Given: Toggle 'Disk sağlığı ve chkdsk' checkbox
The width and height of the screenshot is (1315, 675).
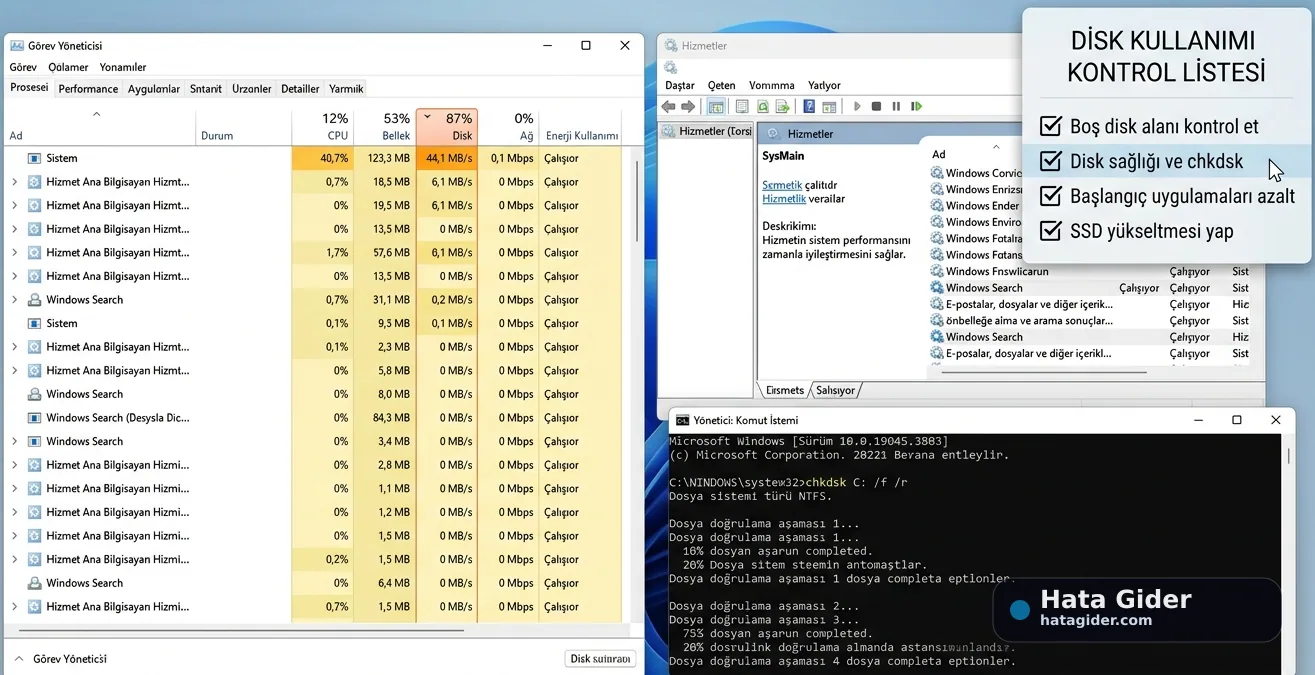Looking at the screenshot, I should [1050, 161].
